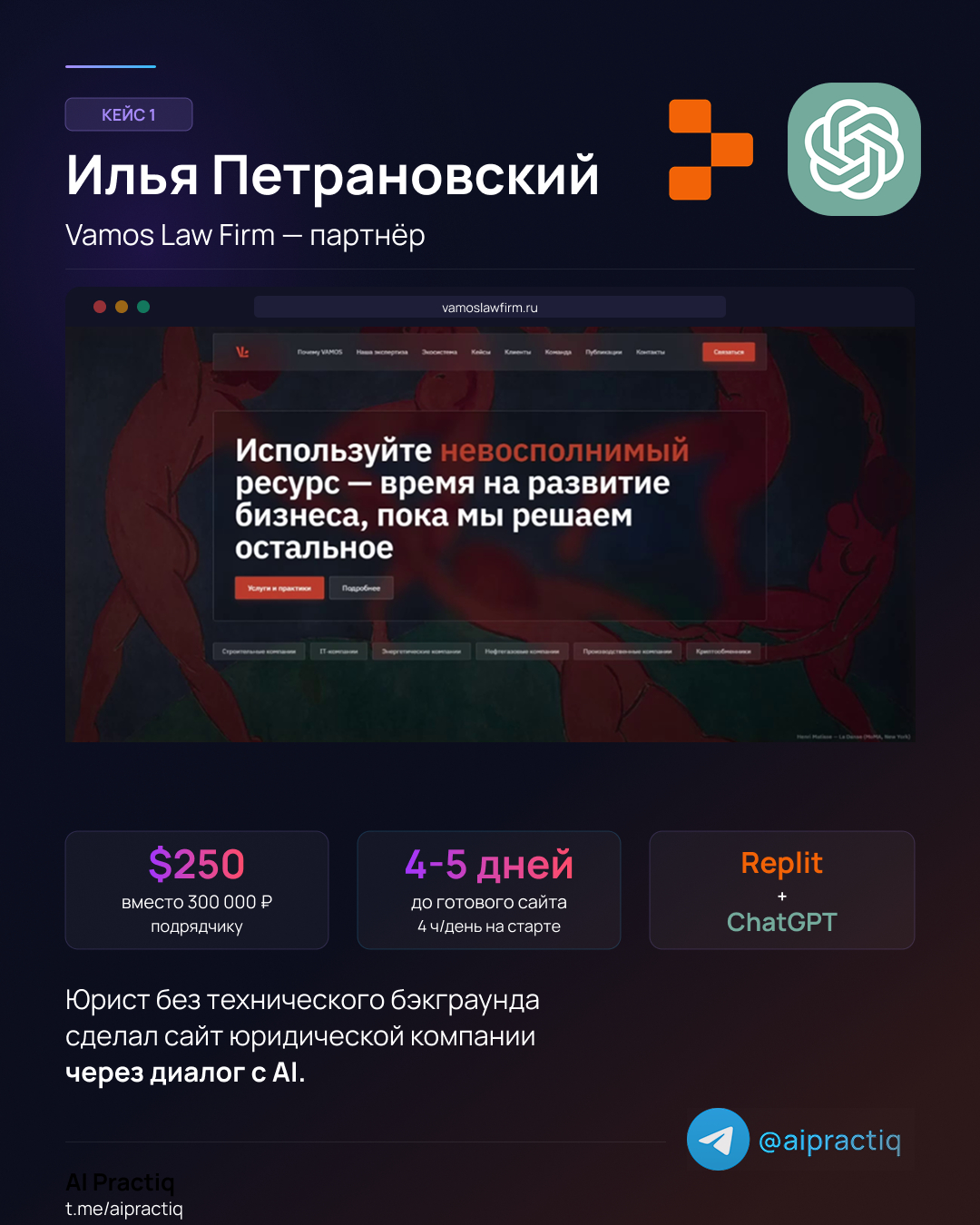Click the ChatGPT logo icon
This screenshot has height=1225, width=980.
[854, 149]
